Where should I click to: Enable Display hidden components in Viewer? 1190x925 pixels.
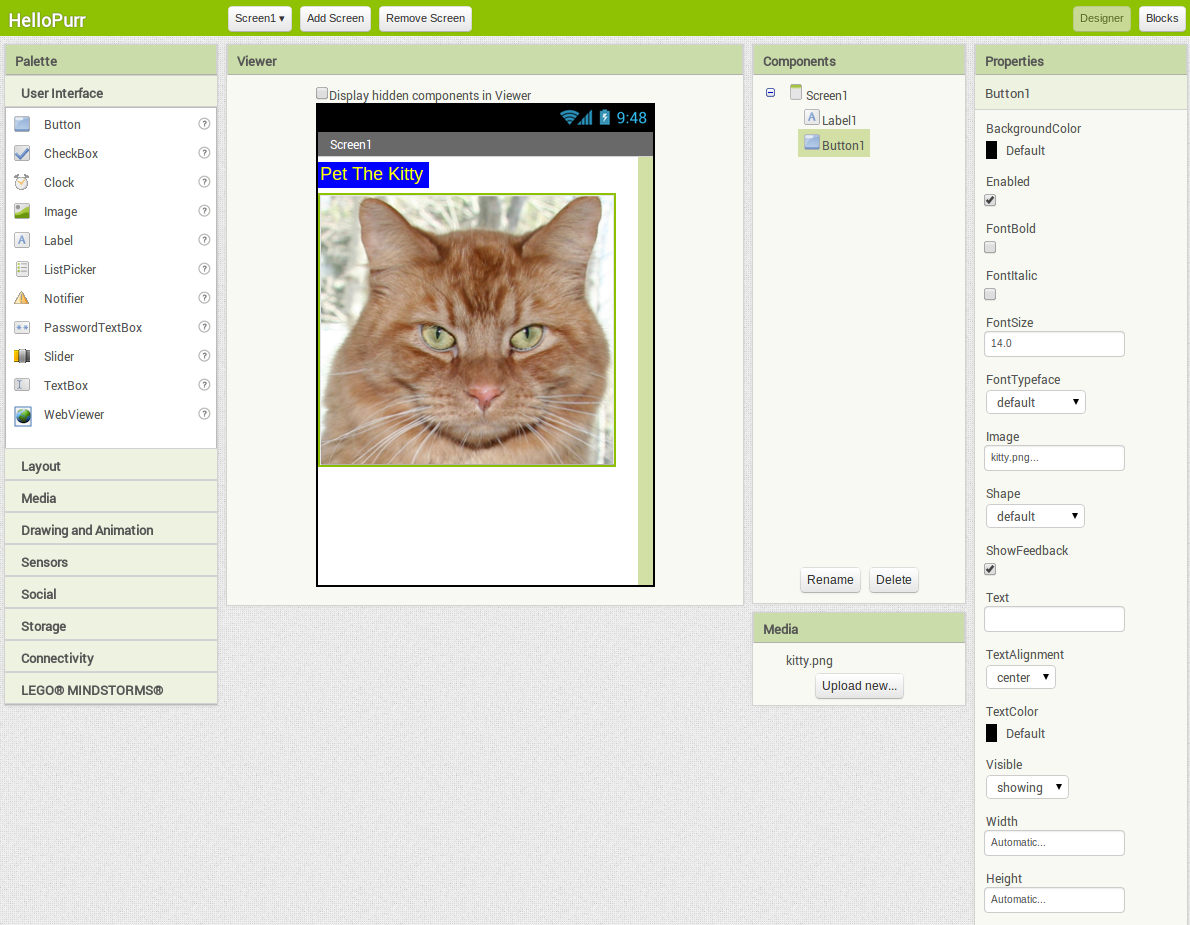click(322, 94)
